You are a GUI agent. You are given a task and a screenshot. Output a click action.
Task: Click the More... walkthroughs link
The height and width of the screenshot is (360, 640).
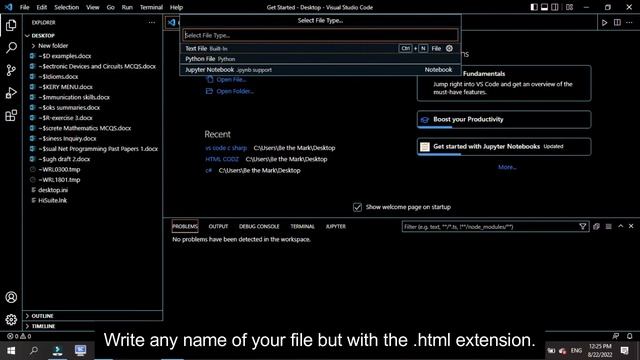[507, 167]
